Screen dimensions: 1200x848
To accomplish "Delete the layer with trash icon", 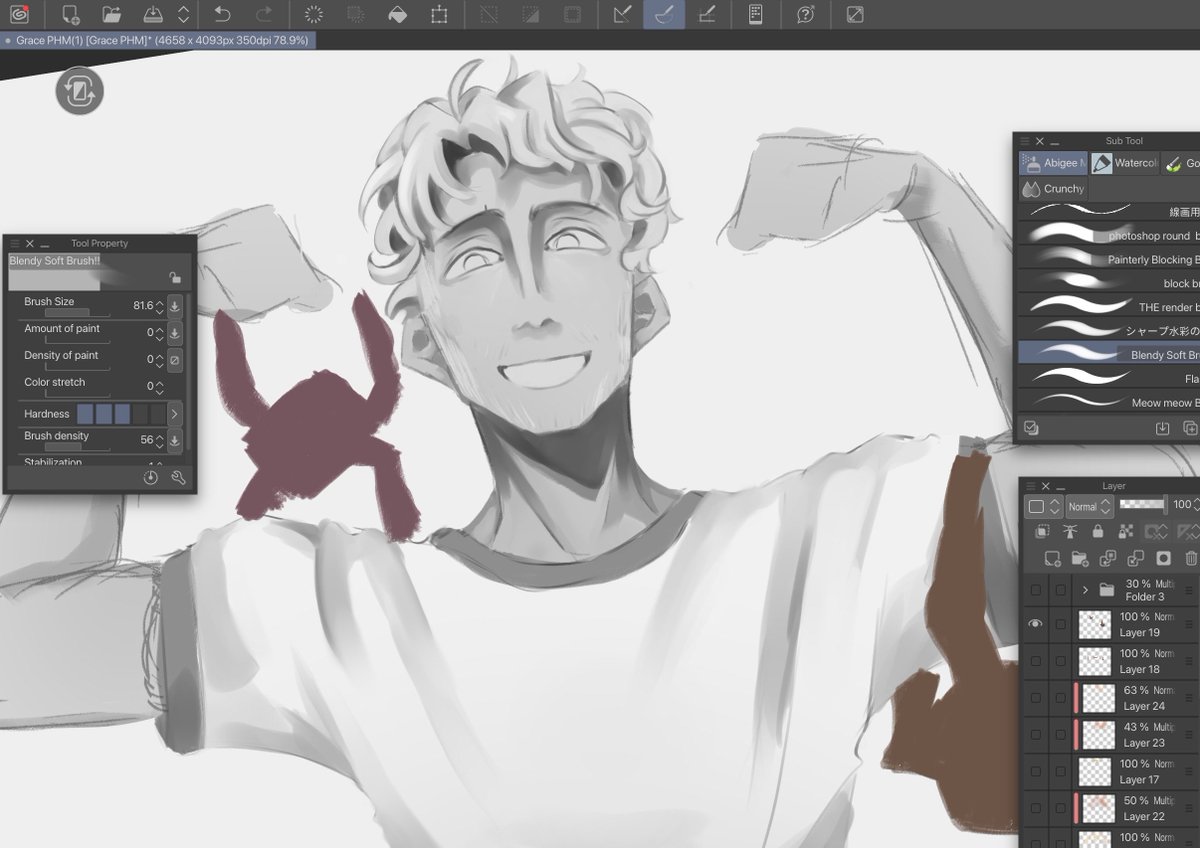I will point(1191,559).
